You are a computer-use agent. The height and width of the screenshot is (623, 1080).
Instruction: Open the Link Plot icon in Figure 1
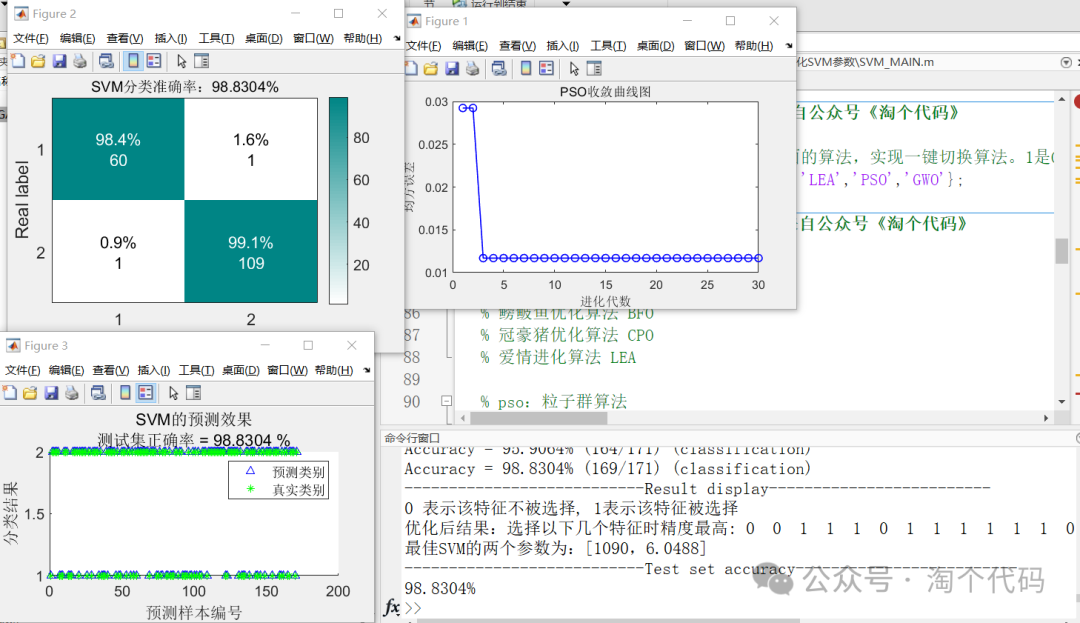pos(498,69)
